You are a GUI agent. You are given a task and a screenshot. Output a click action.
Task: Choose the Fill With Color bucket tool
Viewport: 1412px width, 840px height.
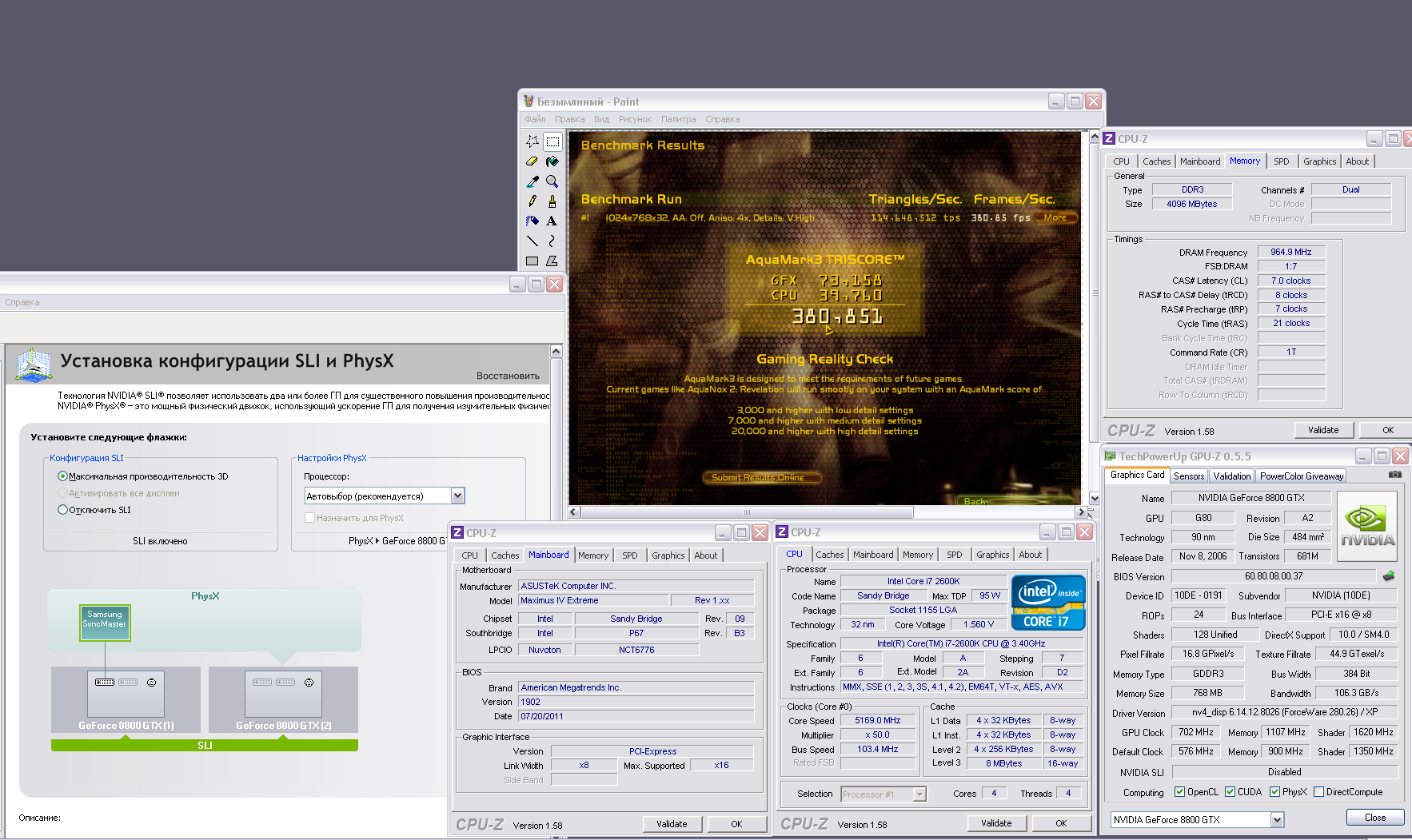click(552, 161)
